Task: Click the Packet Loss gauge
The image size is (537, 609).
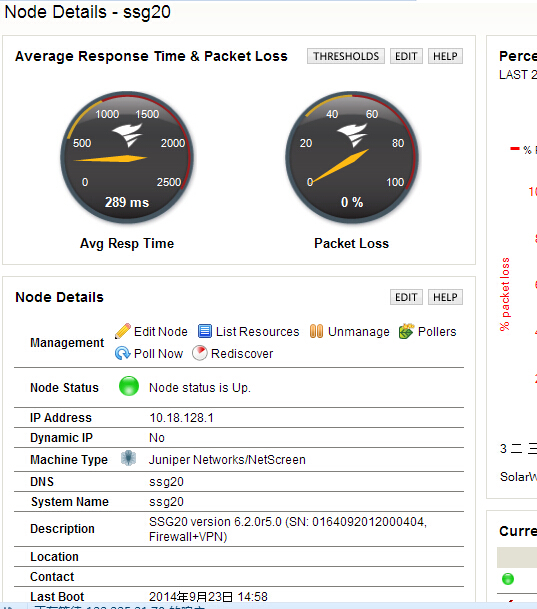Action: point(352,157)
